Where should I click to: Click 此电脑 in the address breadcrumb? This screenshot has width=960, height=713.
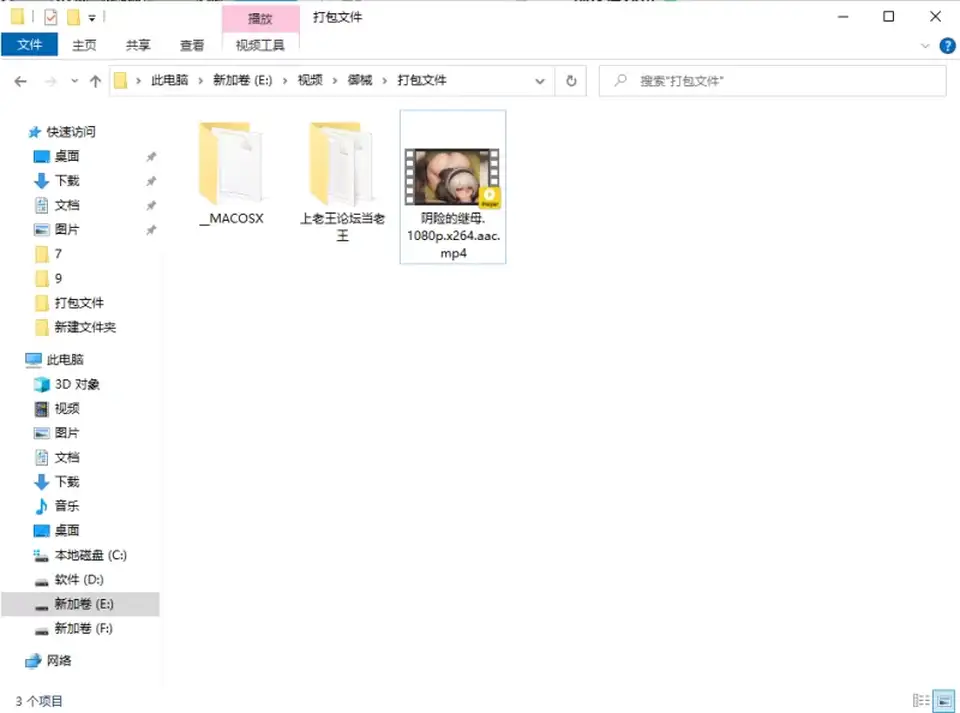170,80
